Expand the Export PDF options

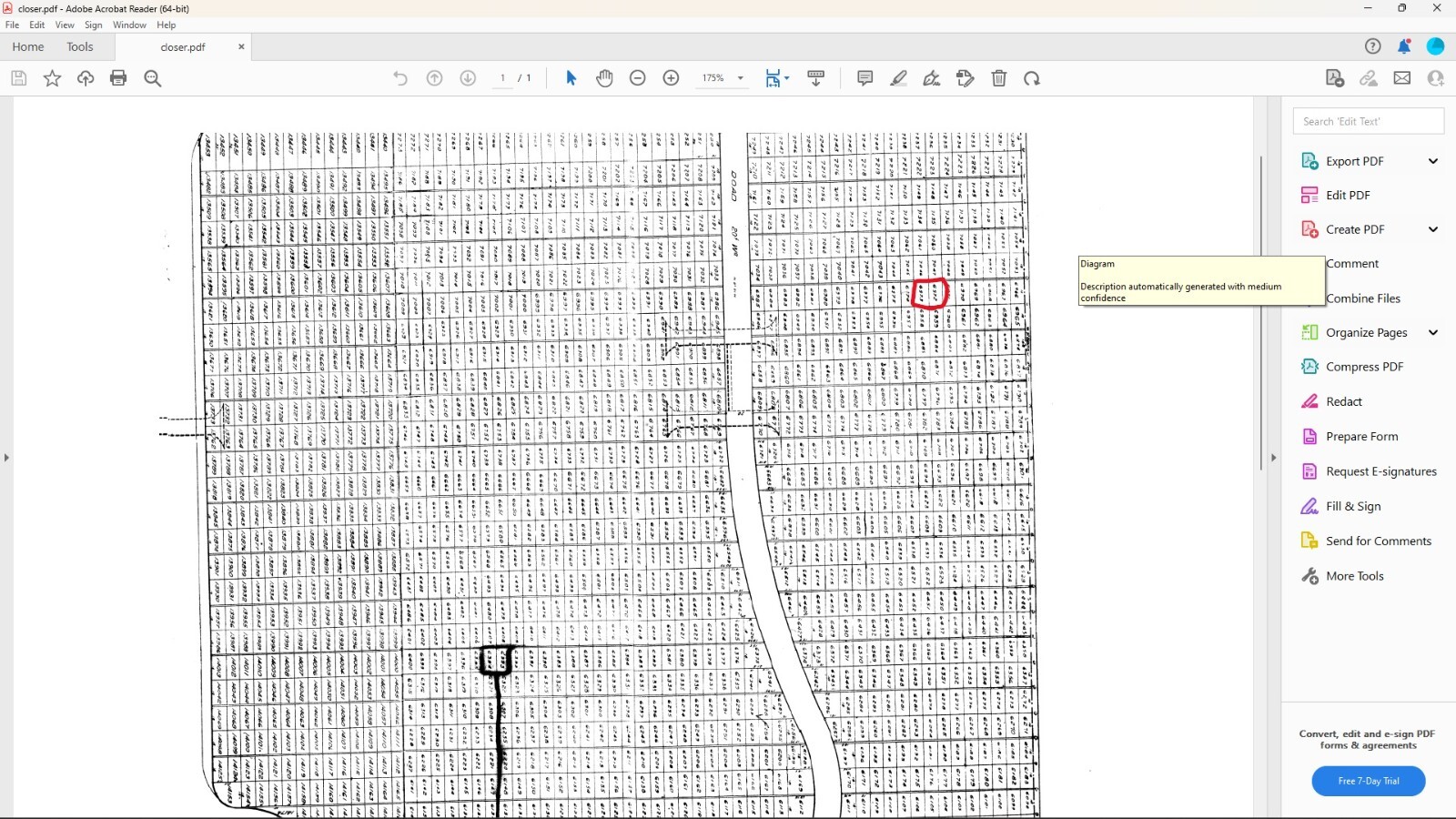1433,161
